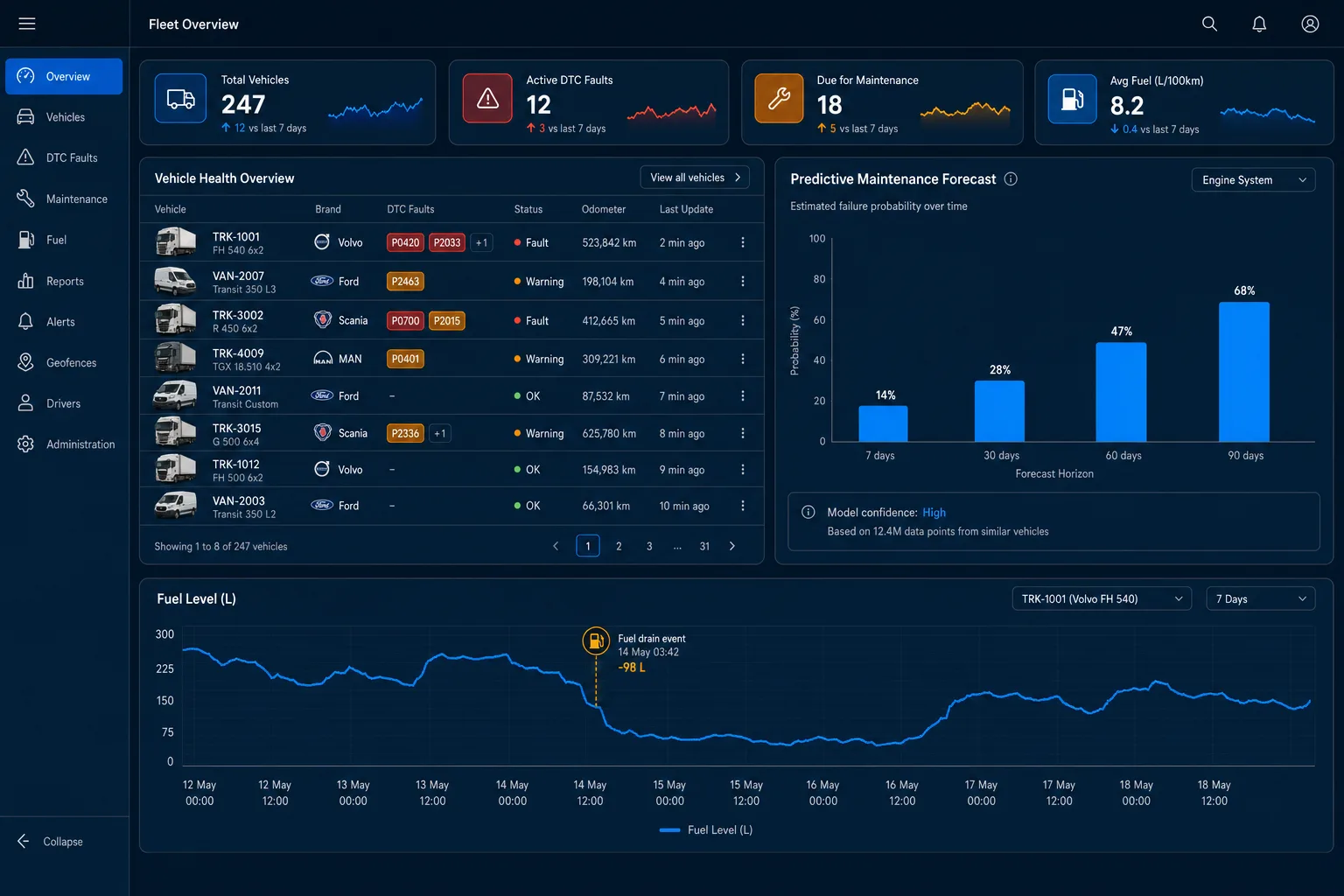The image size is (1344, 896).
Task: Click the Avg Fuel pump icon
Action: point(1072,99)
